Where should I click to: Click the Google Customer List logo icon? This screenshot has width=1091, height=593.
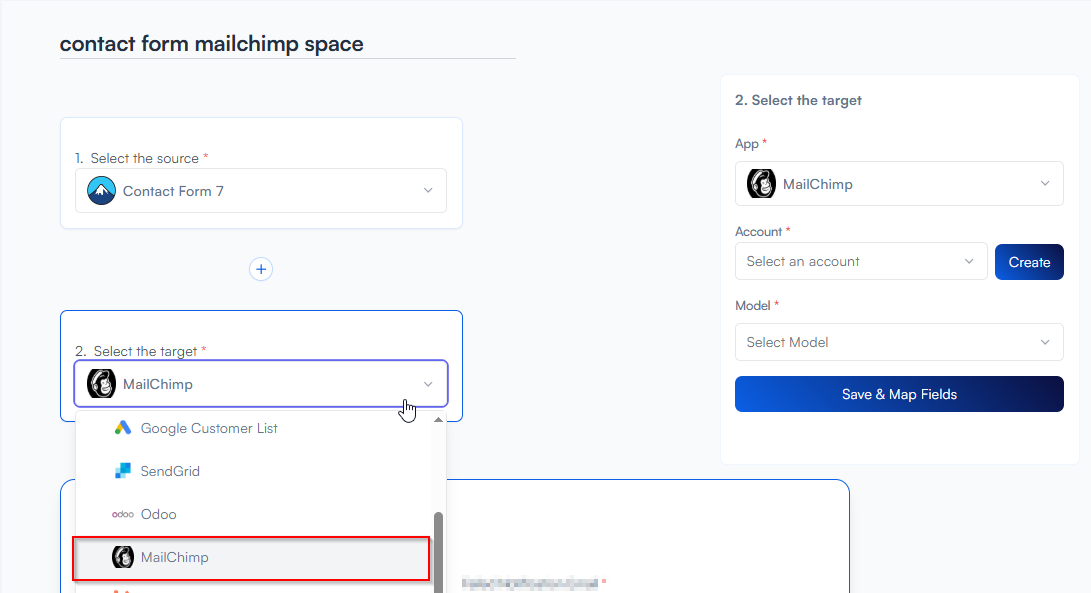123,428
